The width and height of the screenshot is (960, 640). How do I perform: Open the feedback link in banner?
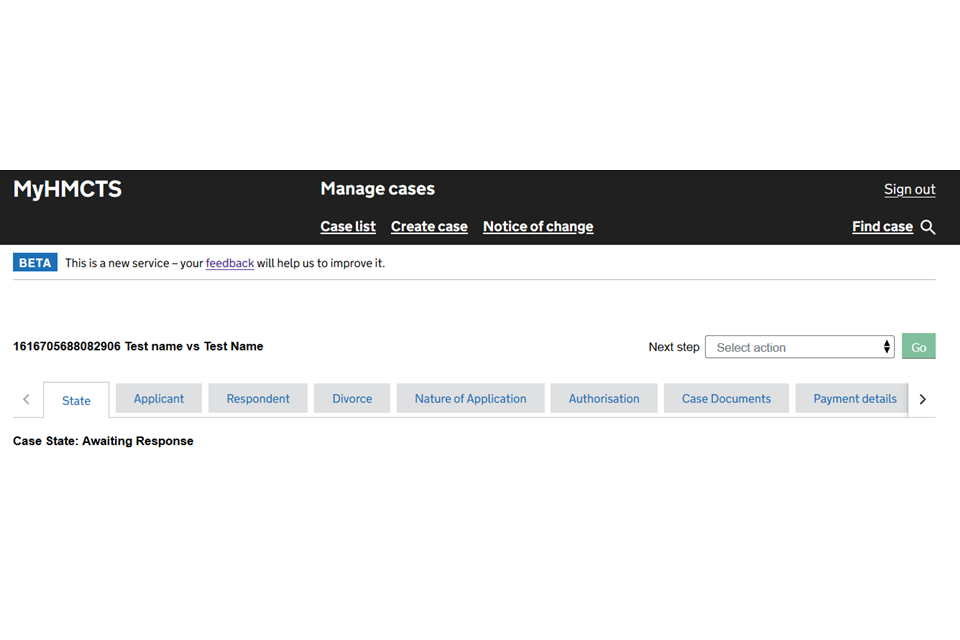pos(230,263)
